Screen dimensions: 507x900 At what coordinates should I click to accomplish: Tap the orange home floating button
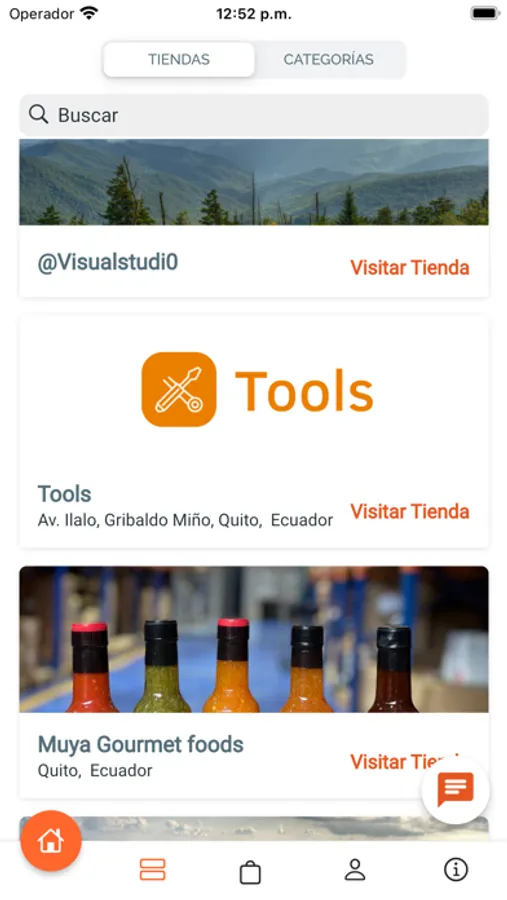point(51,840)
